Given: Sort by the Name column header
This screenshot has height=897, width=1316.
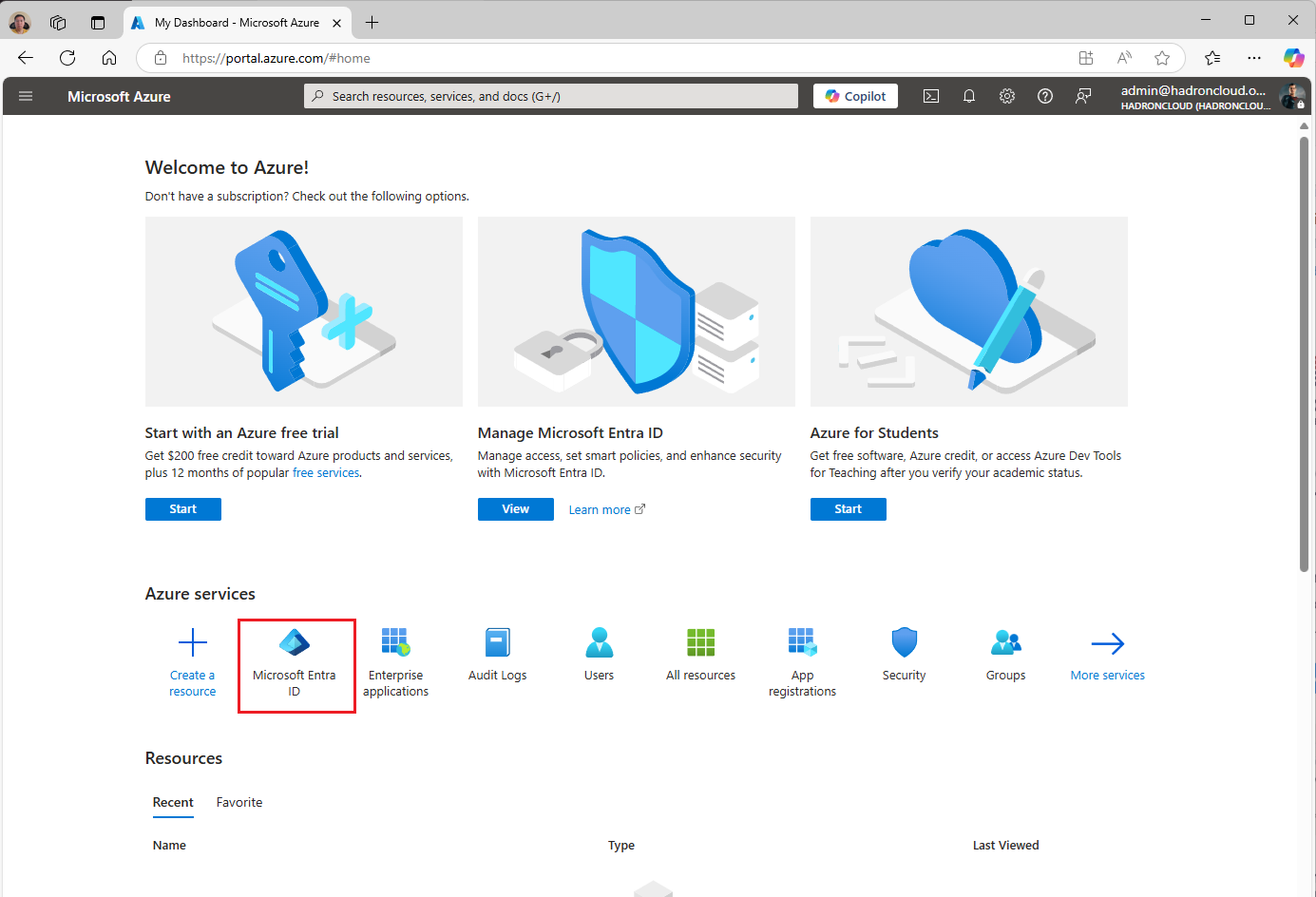Looking at the screenshot, I should pyautogui.click(x=169, y=846).
